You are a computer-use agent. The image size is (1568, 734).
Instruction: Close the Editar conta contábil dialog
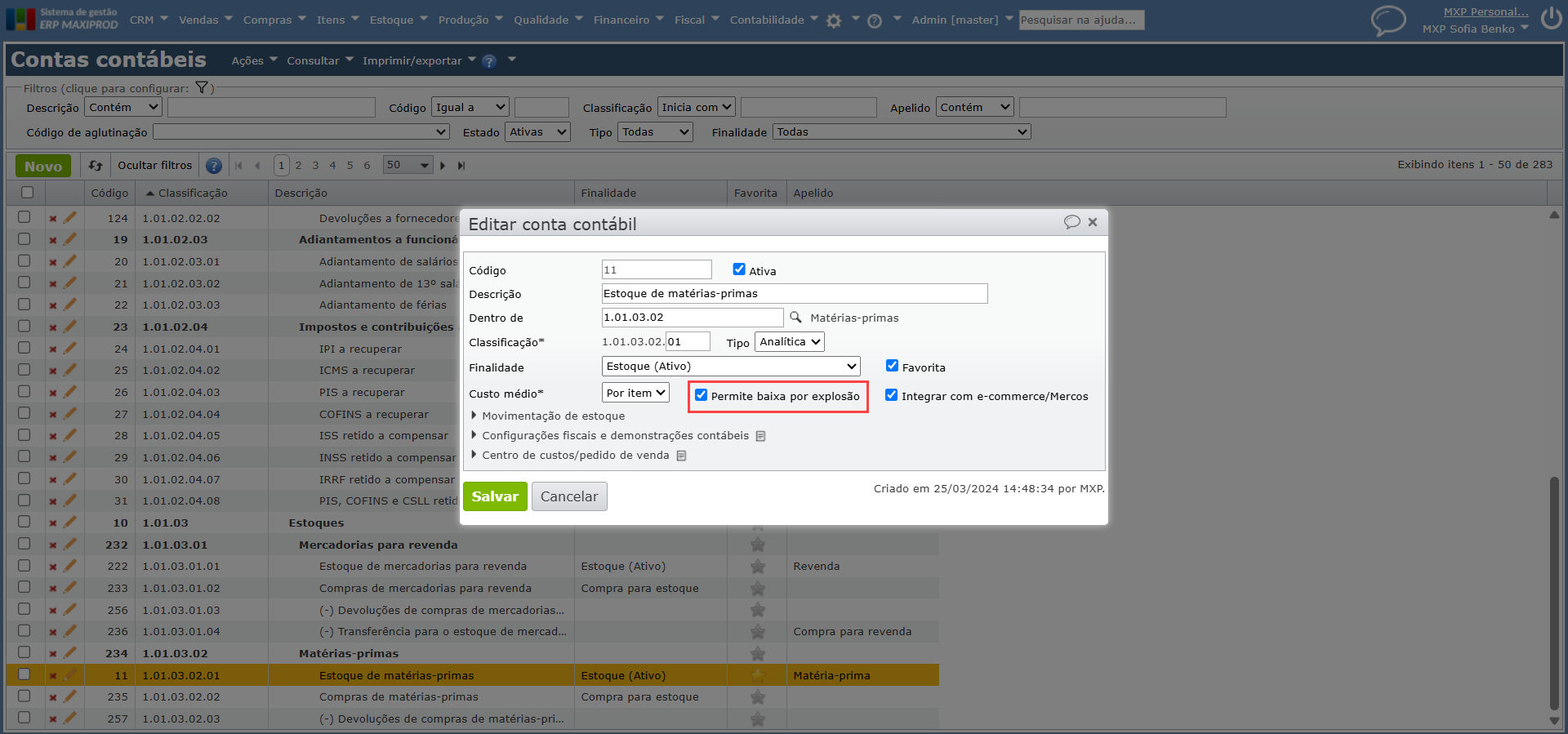coord(1093,222)
